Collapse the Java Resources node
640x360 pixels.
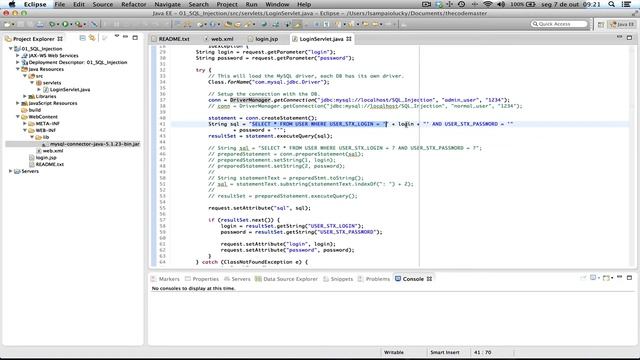point(18,69)
